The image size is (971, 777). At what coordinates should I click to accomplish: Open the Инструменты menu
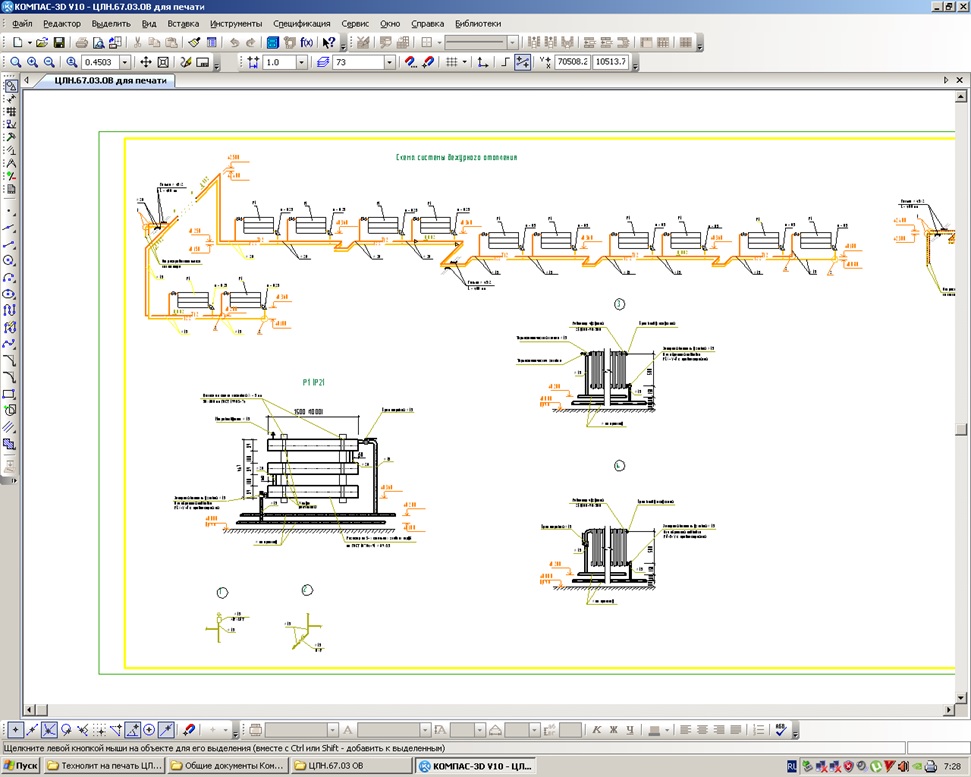tap(236, 24)
